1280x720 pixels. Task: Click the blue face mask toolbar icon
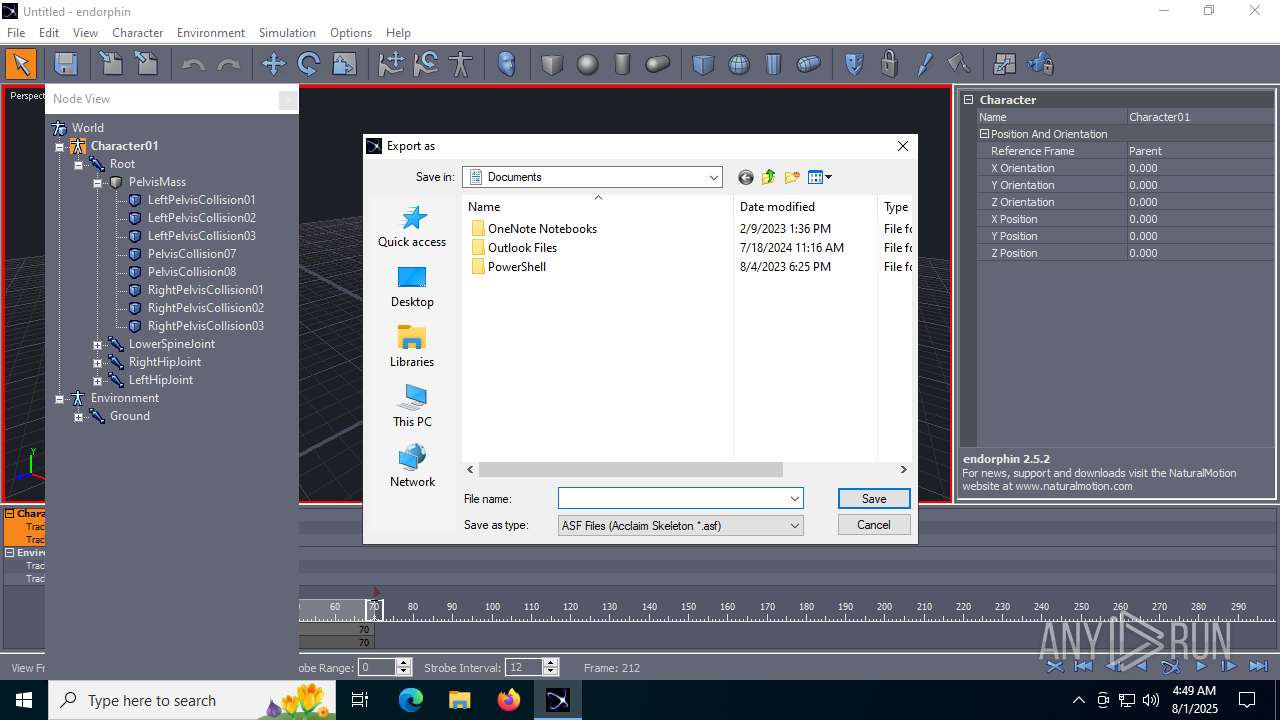[507, 65]
